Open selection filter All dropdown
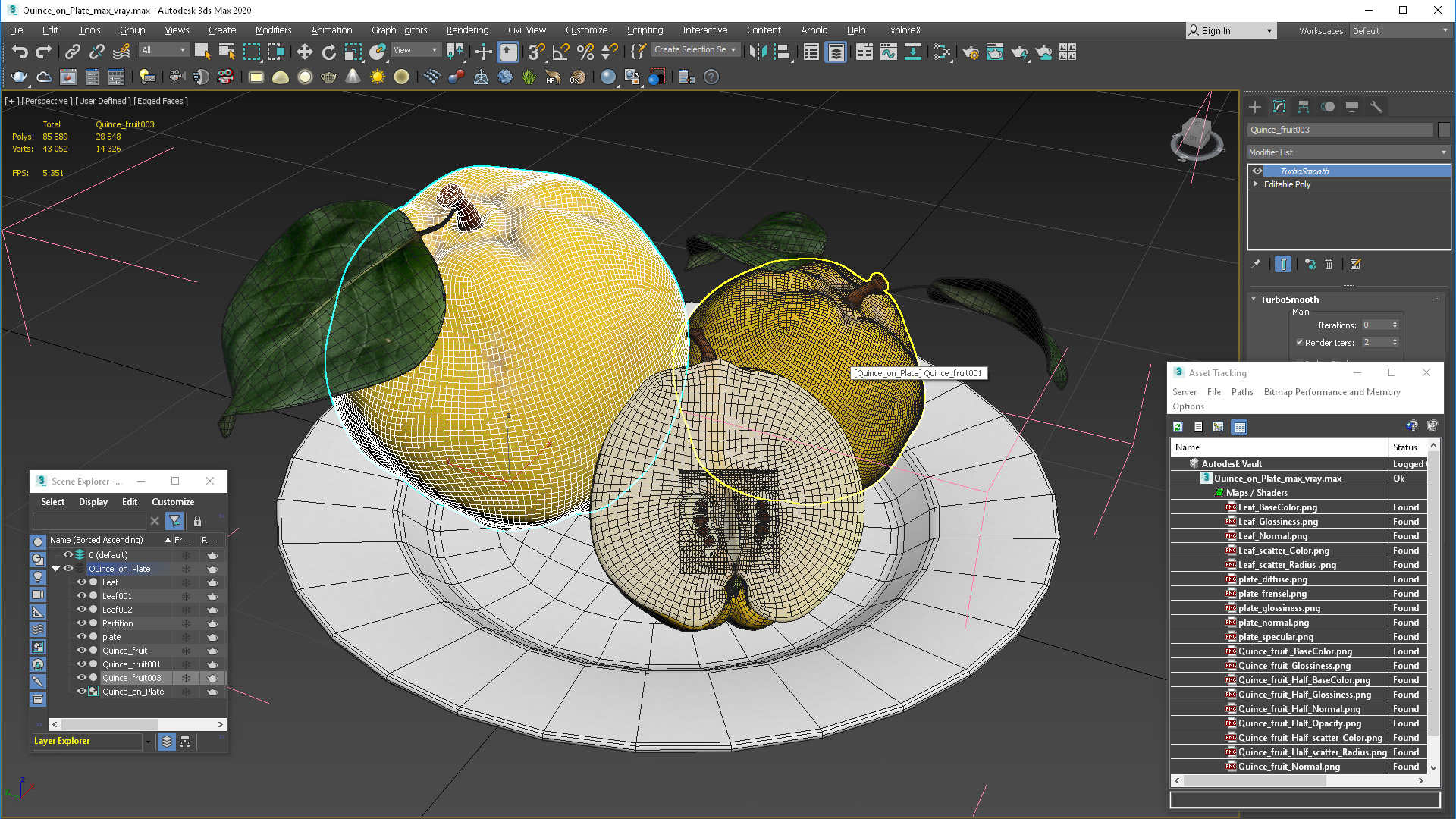The image size is (1456, 819). (x=164, y=50)
